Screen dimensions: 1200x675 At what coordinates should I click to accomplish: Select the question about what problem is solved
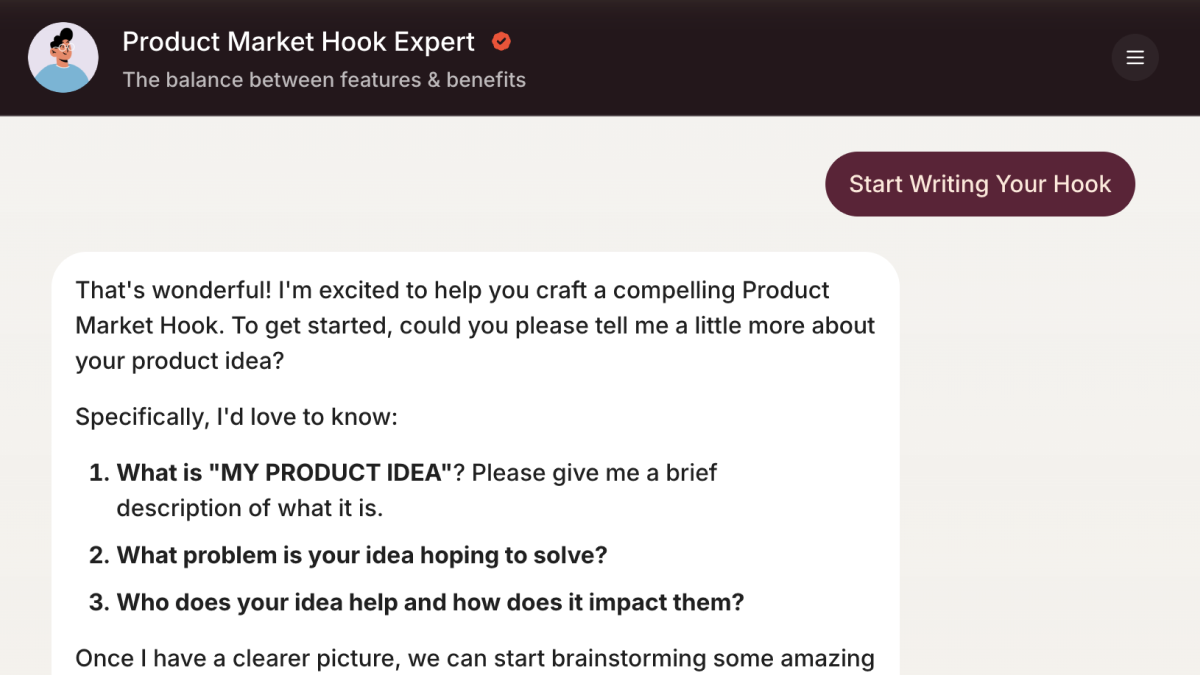[x=362, y=555]
